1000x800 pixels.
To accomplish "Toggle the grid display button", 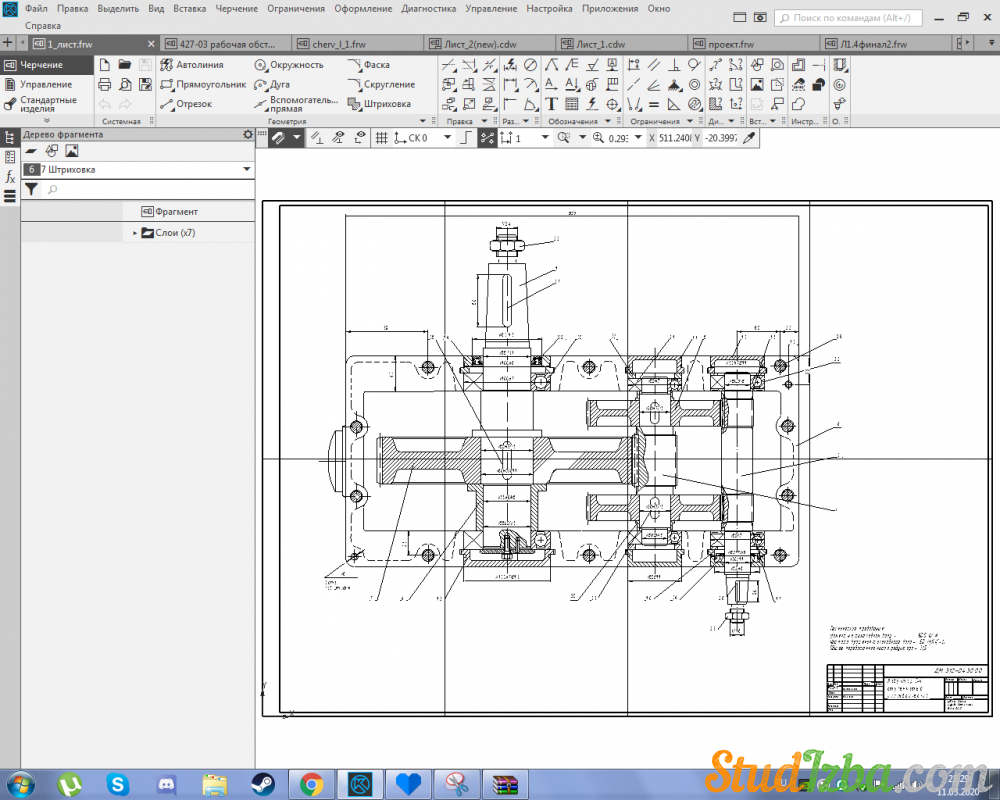I will coord(381,138).
